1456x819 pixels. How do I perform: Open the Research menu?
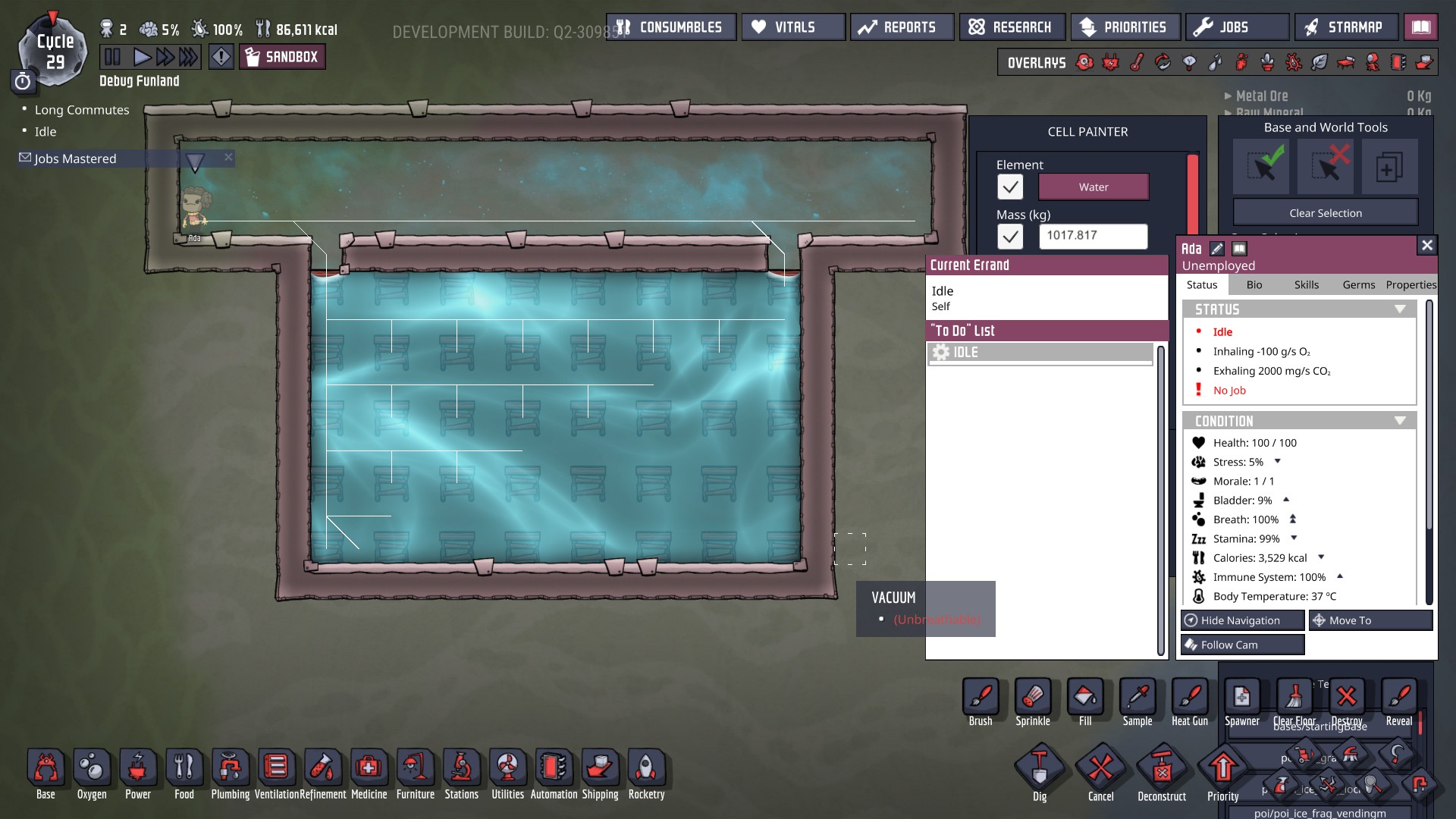[x=1012, y=27]
